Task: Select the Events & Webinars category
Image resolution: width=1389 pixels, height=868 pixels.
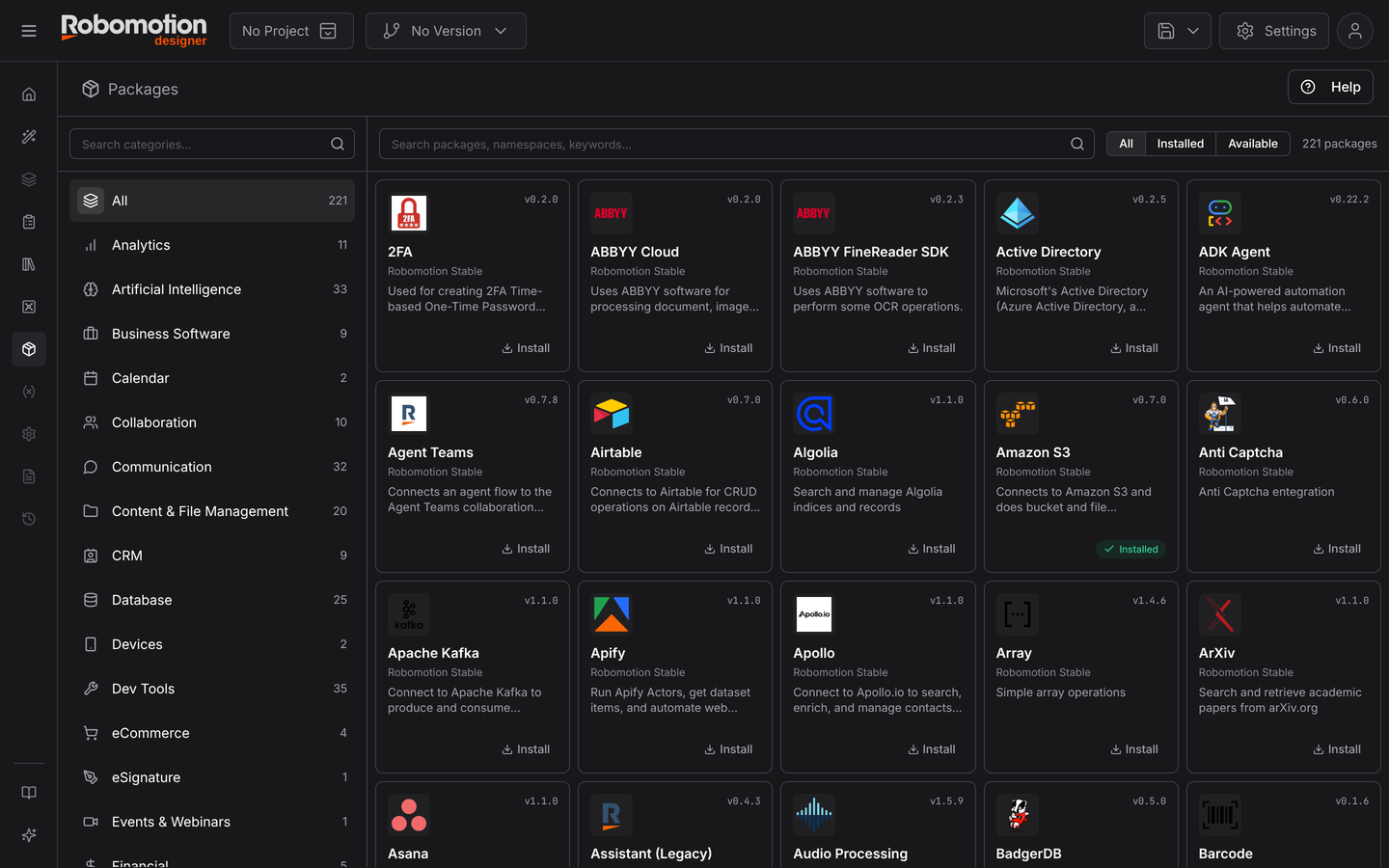Action: click(x=212, y=822)
